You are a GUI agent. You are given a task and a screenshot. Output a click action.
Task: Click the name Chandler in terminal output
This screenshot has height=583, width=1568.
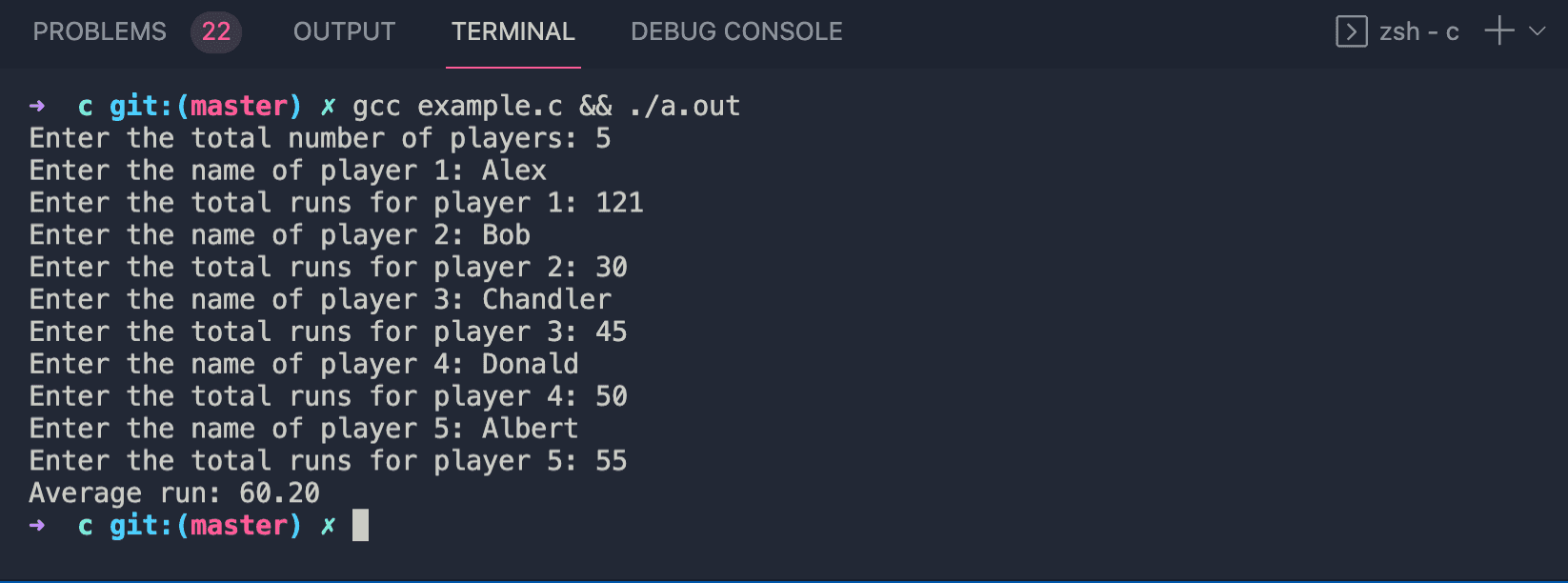coord(547,299)
